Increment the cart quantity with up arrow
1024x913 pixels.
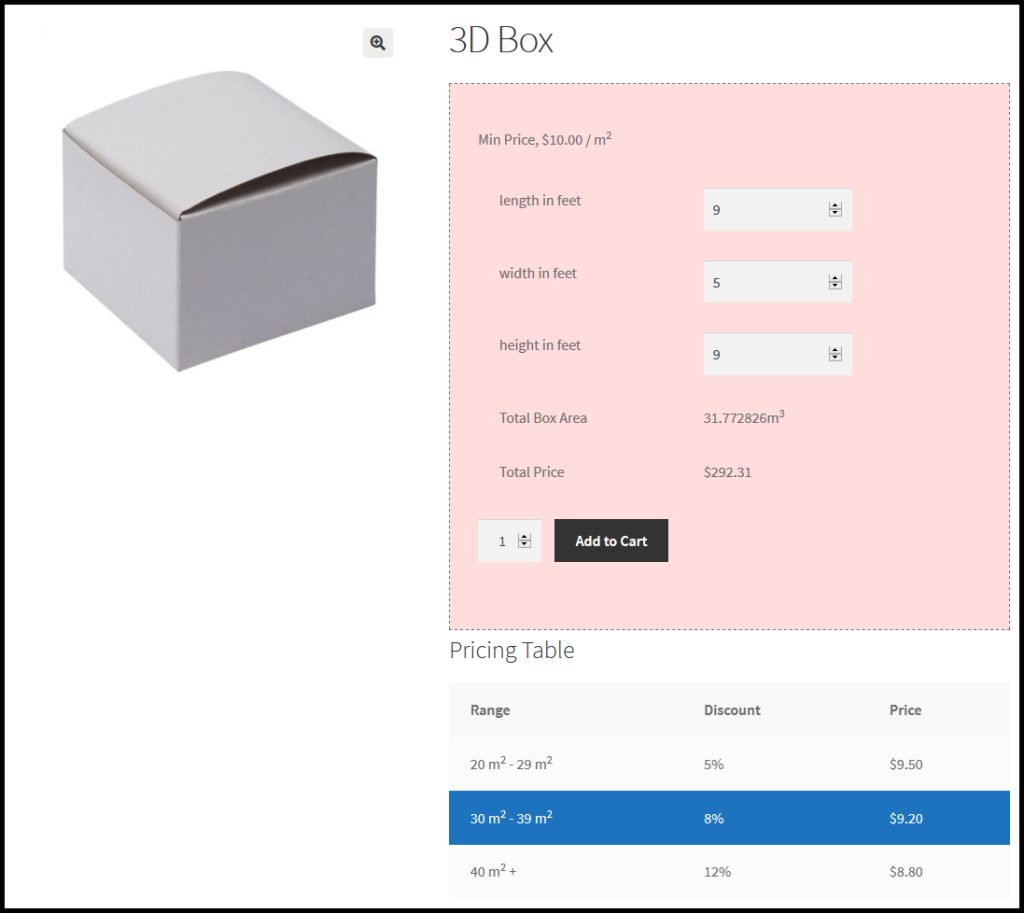[x=524, y=537]
